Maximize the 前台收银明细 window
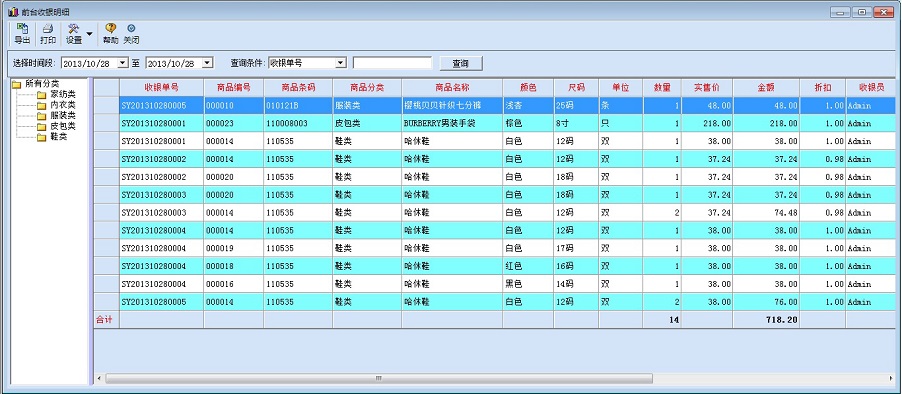902x394 pixels. coord(862,12)
